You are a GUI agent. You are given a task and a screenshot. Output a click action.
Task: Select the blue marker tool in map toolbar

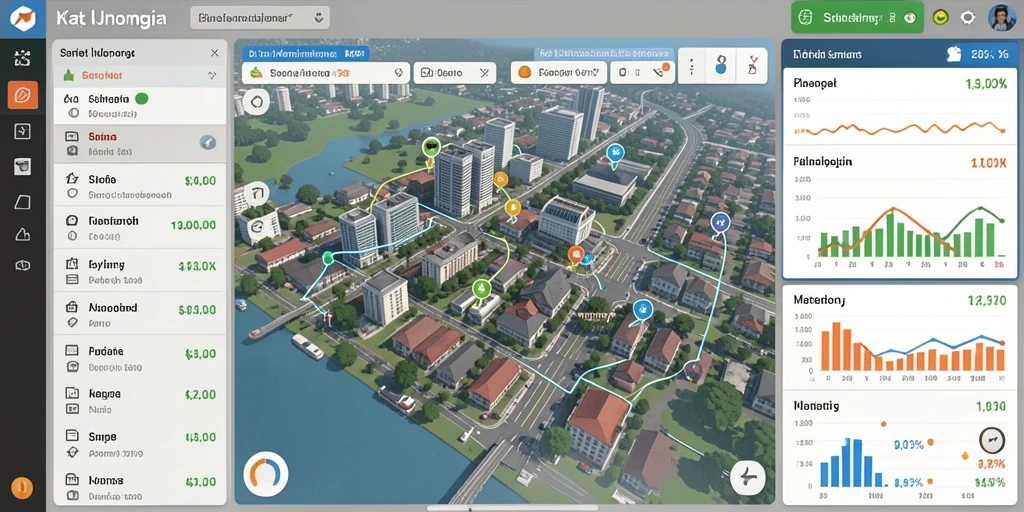click(722, 65)
